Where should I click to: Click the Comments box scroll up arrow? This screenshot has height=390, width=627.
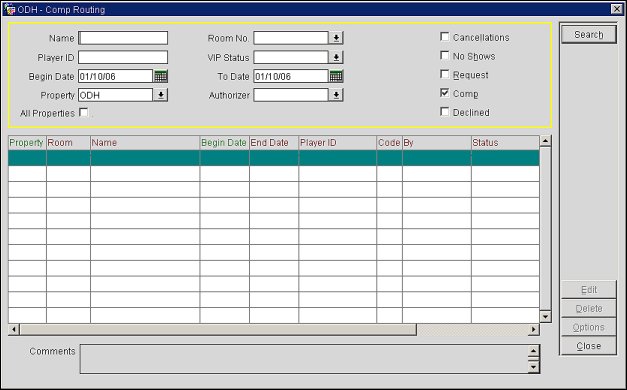click(533, 351)
